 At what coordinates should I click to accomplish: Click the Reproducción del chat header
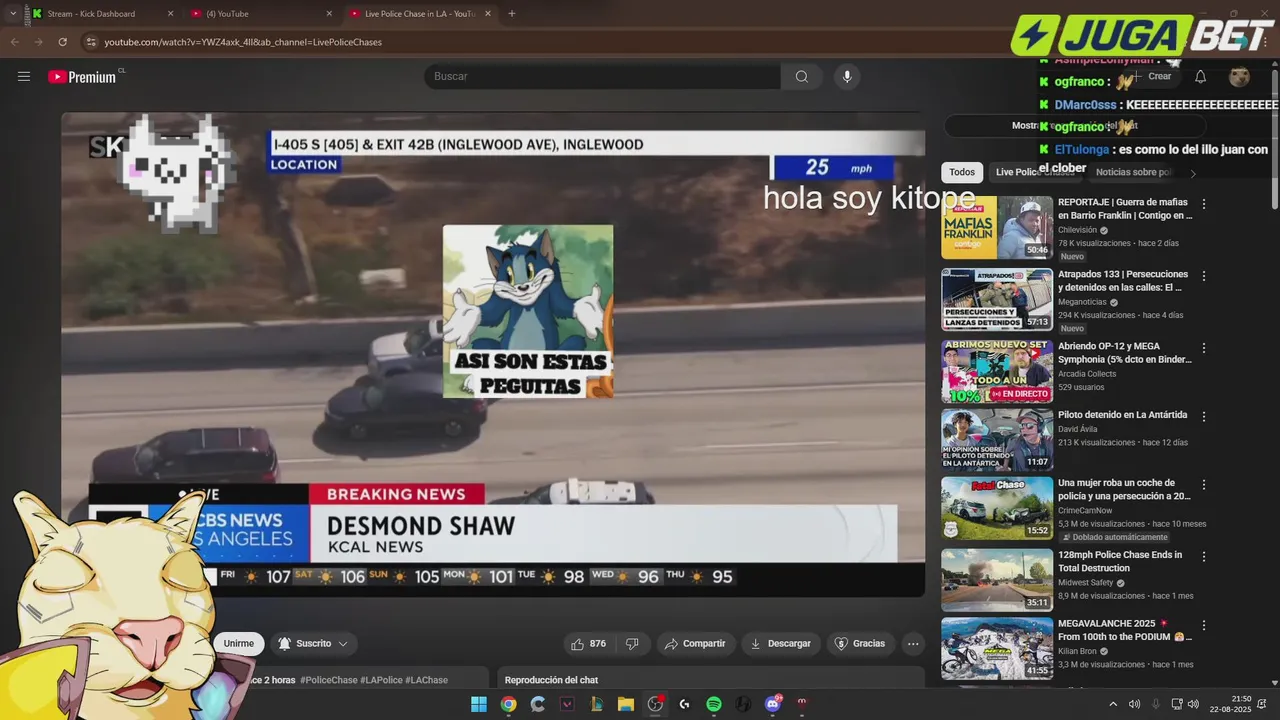click(x=551, y=680)
